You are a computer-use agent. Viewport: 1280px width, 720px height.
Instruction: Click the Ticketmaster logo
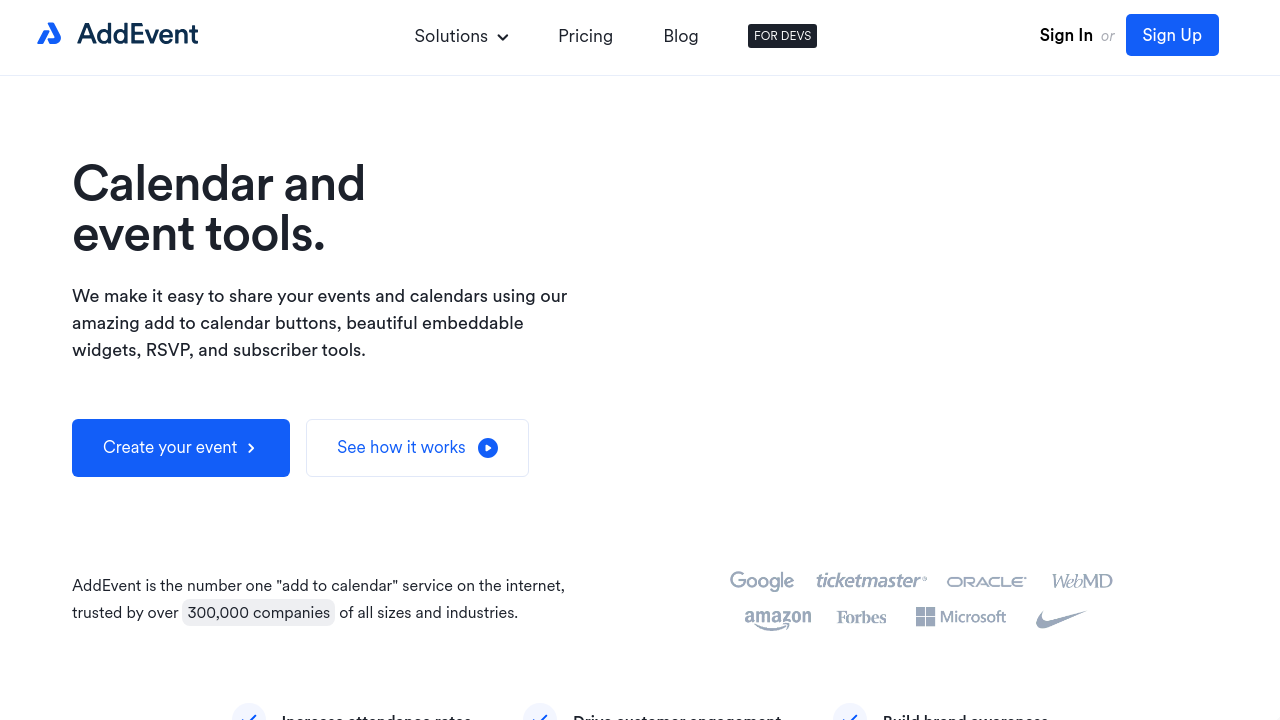point(871,581)
